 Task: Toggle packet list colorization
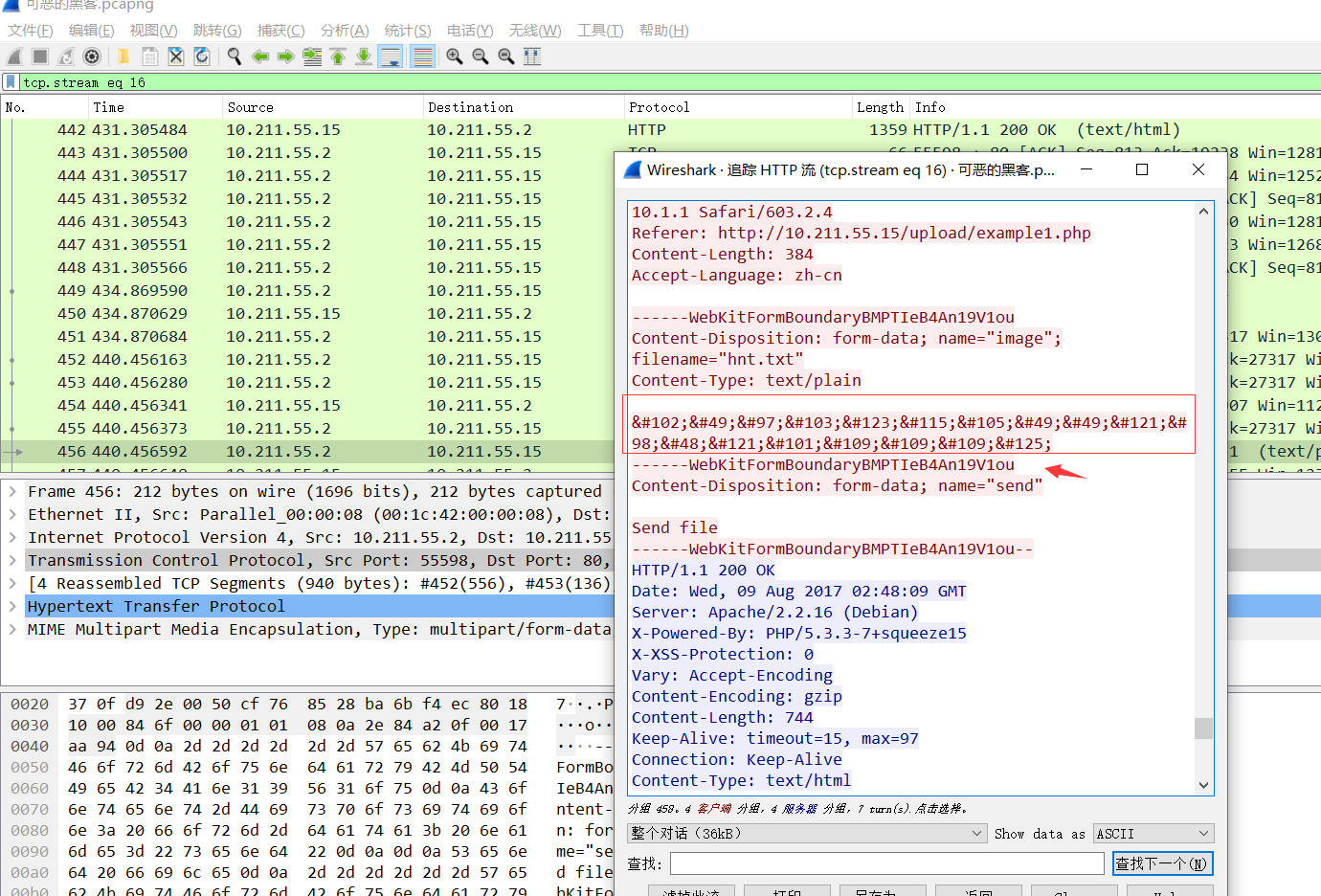coord(422,56)
